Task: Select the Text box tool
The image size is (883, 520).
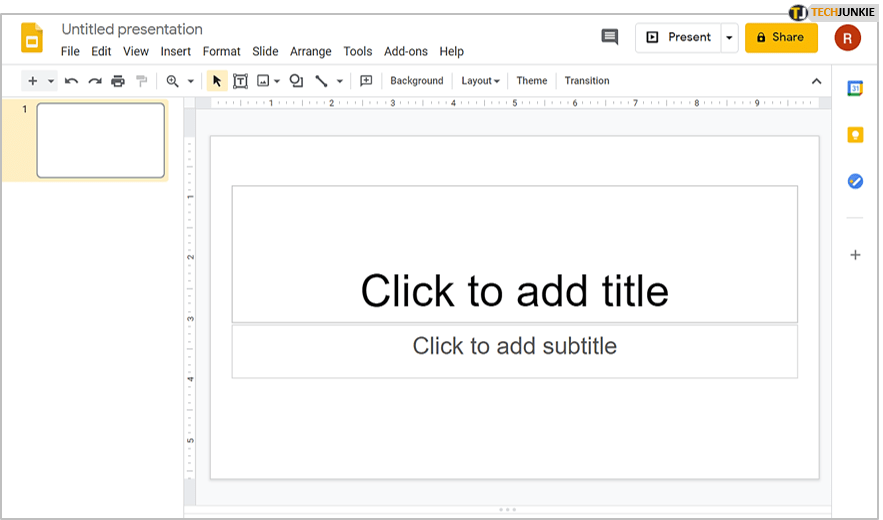Action: pyautogui.click(x=240, y=81)
